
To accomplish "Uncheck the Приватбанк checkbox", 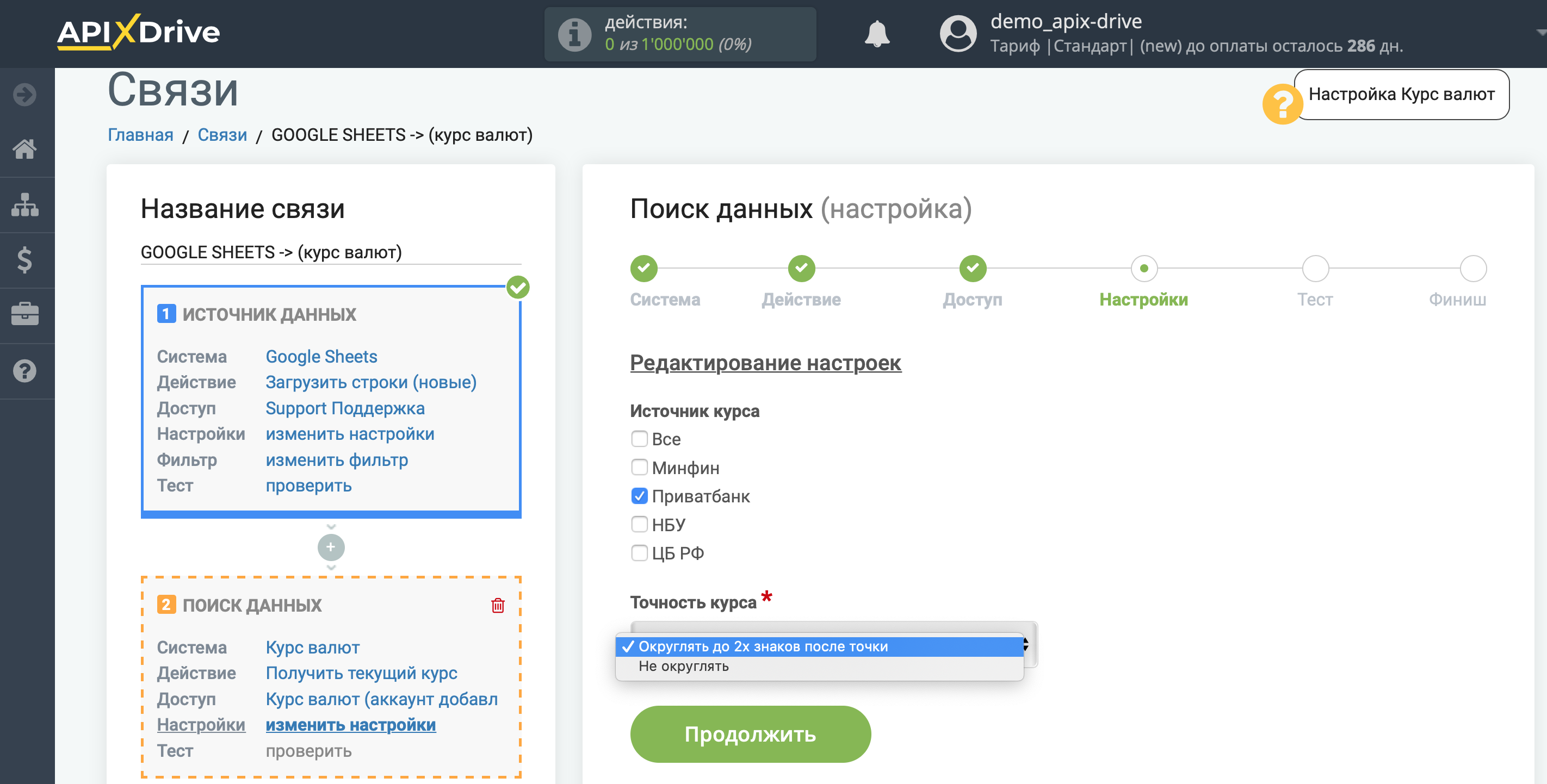I will point(639,496).
